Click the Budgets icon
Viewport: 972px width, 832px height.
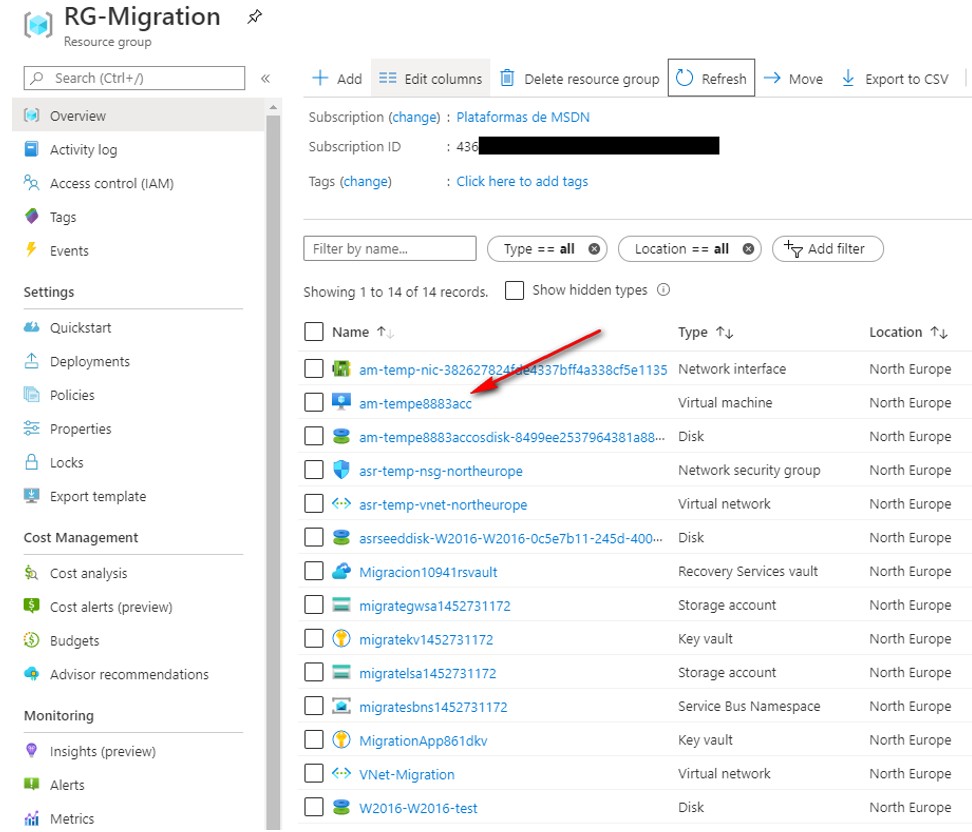[32, 640]
